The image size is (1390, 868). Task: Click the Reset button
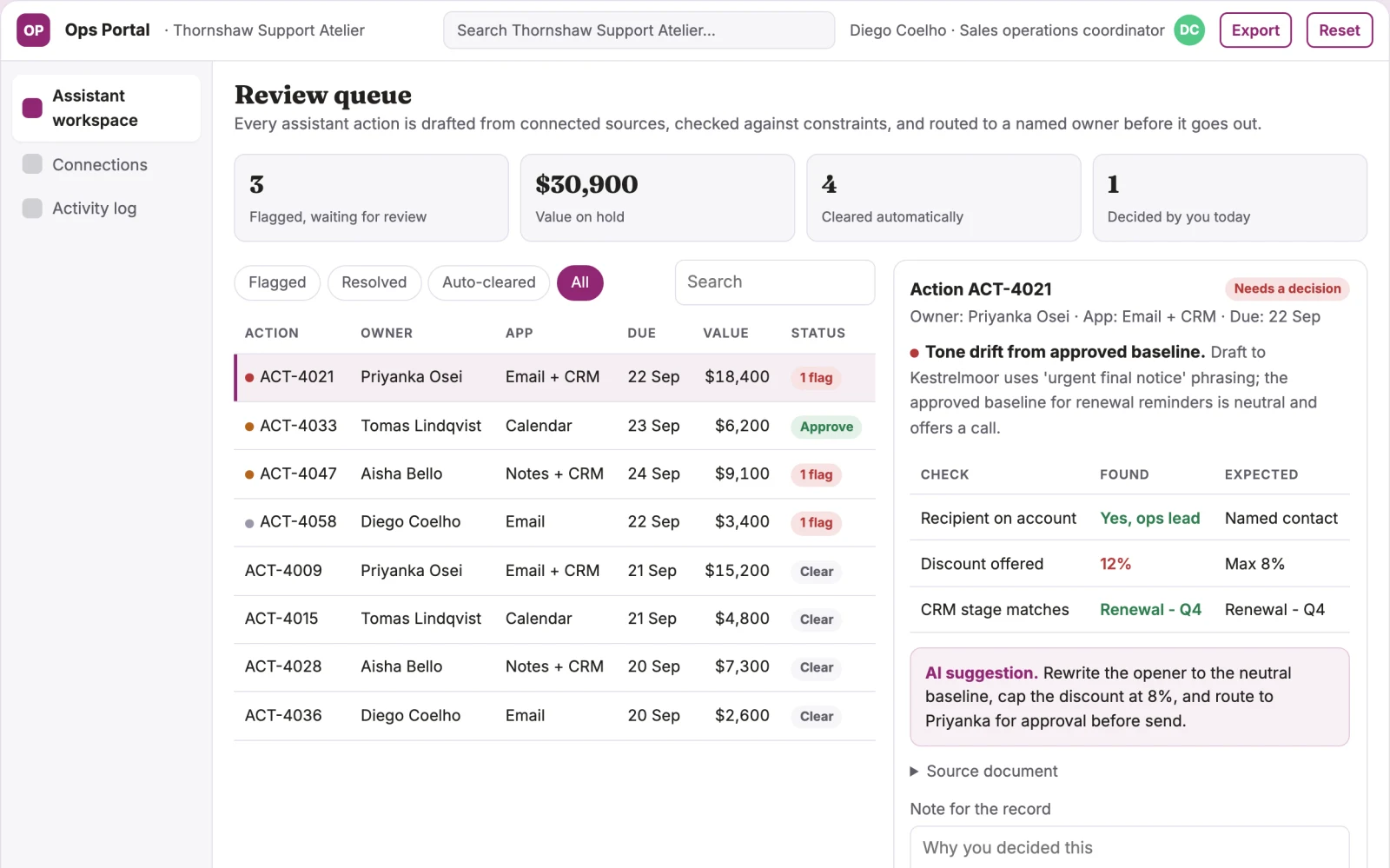point(1339,30)
